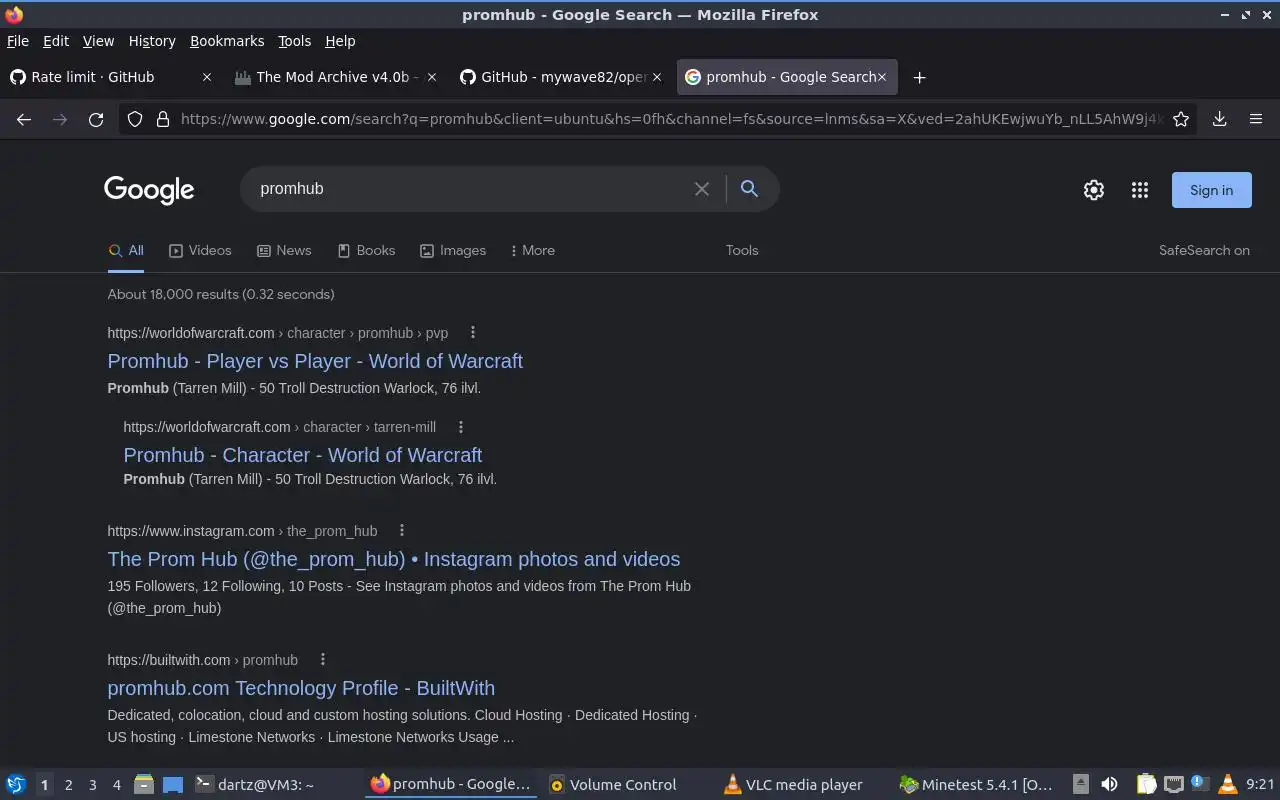Open tracking protection shield icon
The height and width of the screenshot is (800, 1280).
tap(136, 119)
